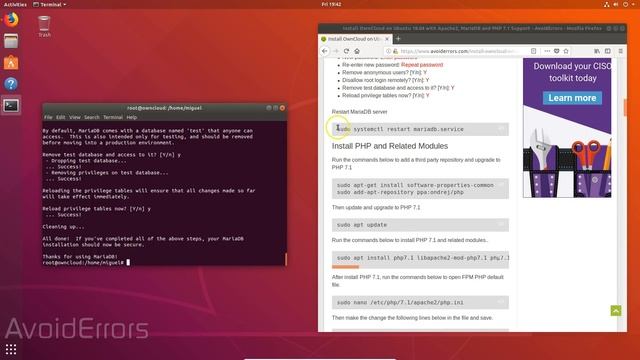Open Firefox from the Ubuntu dock
Screen dimensions: 640x360
coord(11,20)
